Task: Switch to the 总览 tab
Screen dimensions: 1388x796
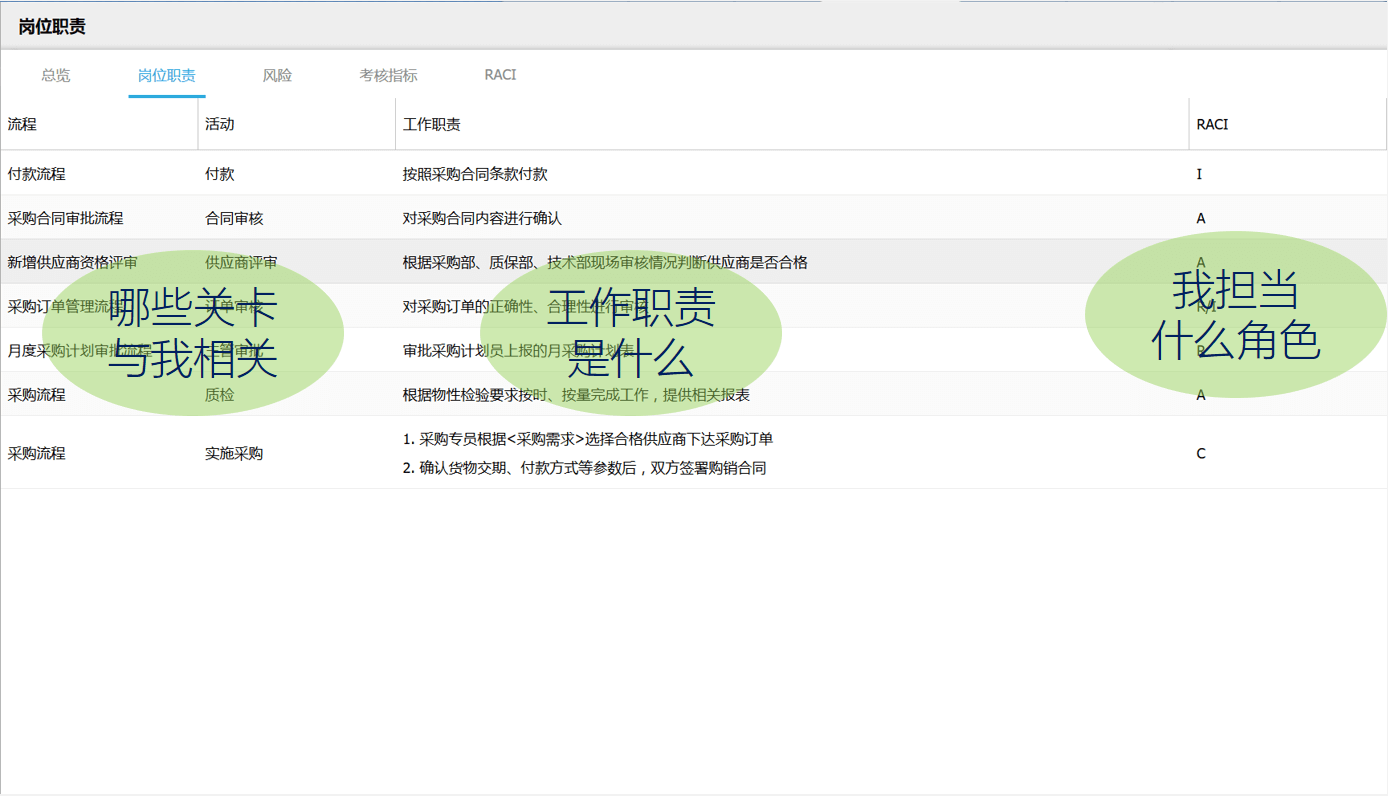Action: tap(56, 75)
